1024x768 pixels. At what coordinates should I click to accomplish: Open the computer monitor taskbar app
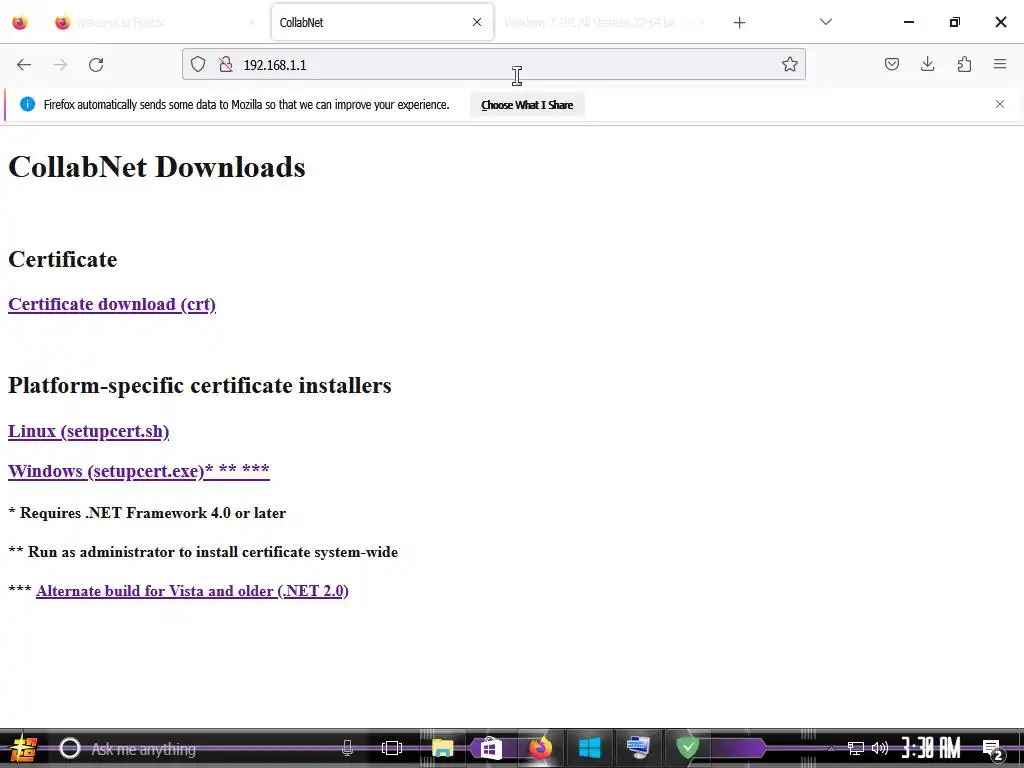point(638,748)
